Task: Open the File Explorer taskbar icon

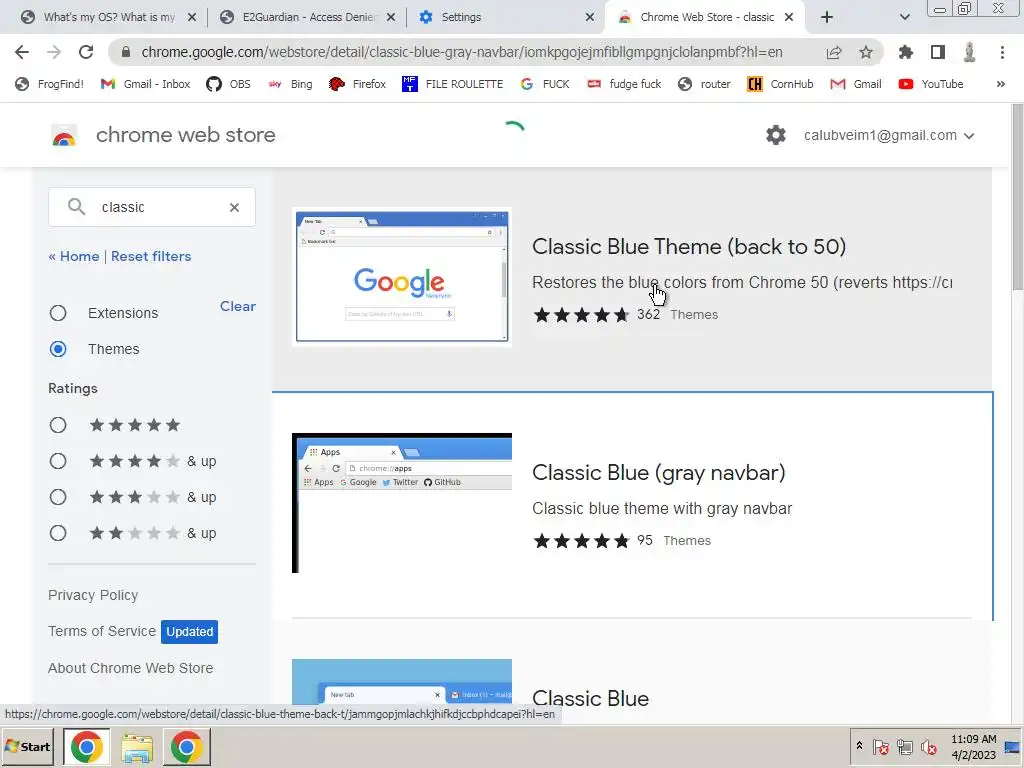Action: (136, 747)
